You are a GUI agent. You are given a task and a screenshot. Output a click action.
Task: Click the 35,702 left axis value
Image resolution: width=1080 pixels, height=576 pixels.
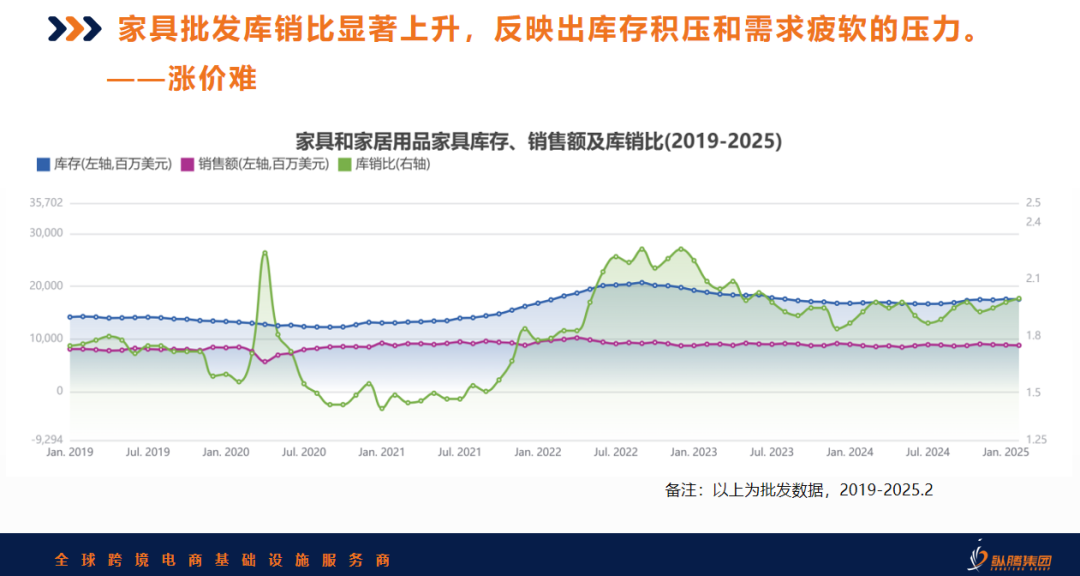click(46, 203)
